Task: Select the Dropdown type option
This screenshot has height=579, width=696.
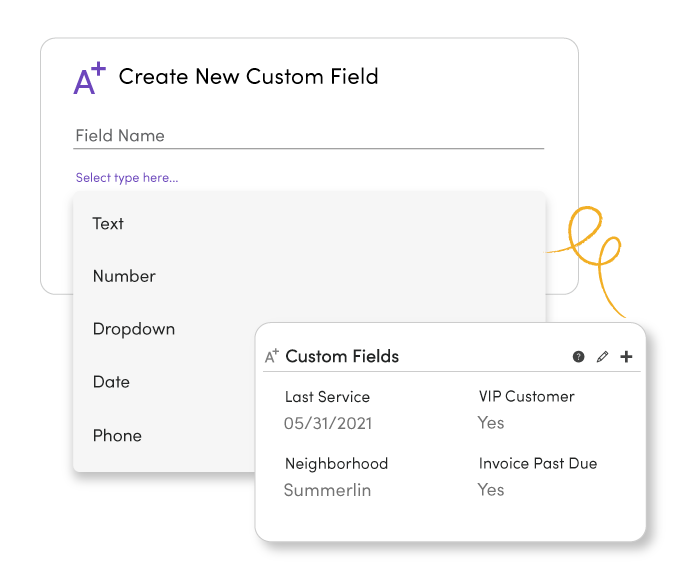Action: click(x=133, y=329)
